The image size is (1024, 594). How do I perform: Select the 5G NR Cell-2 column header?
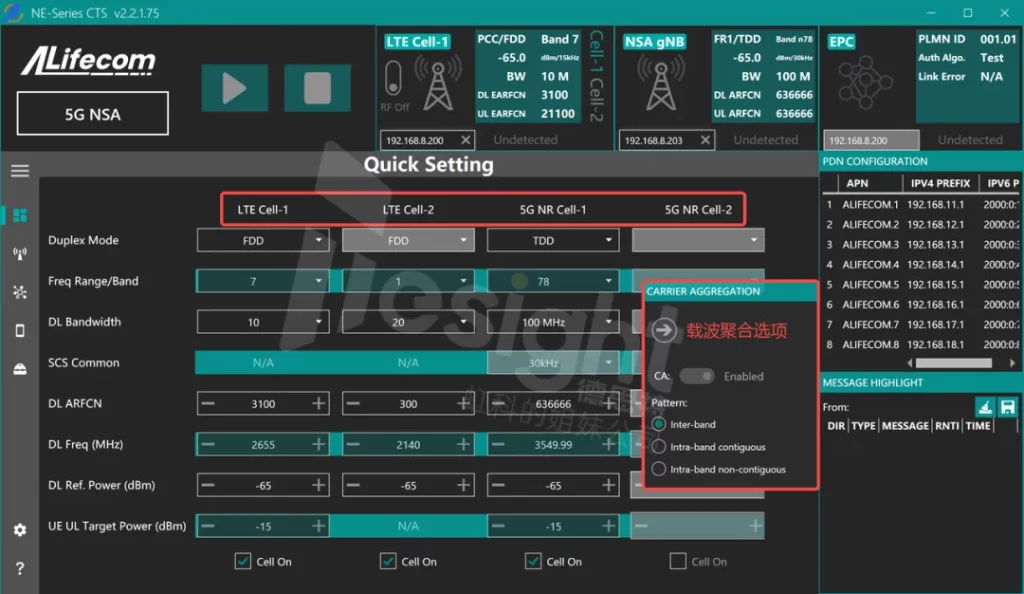click(x=698, y=210)
